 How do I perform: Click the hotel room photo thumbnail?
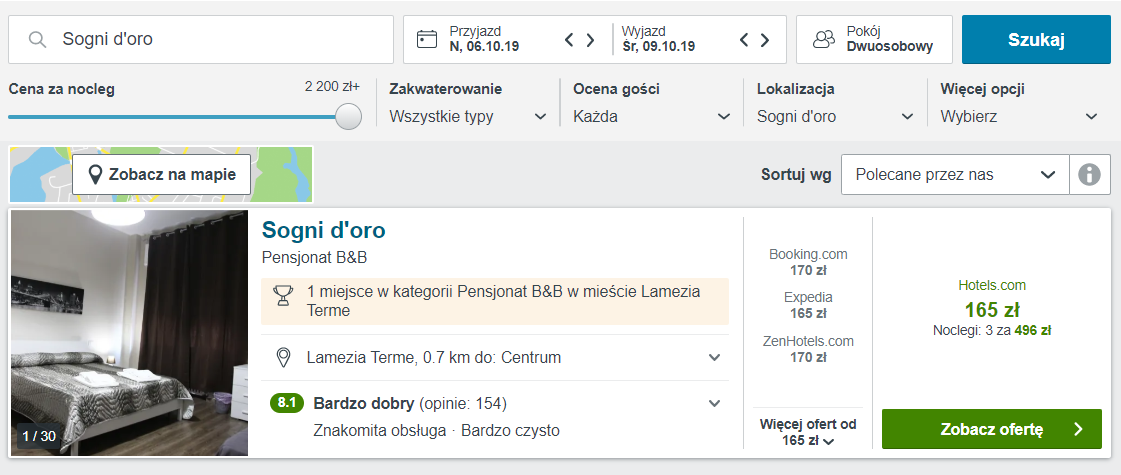point(129,333)
